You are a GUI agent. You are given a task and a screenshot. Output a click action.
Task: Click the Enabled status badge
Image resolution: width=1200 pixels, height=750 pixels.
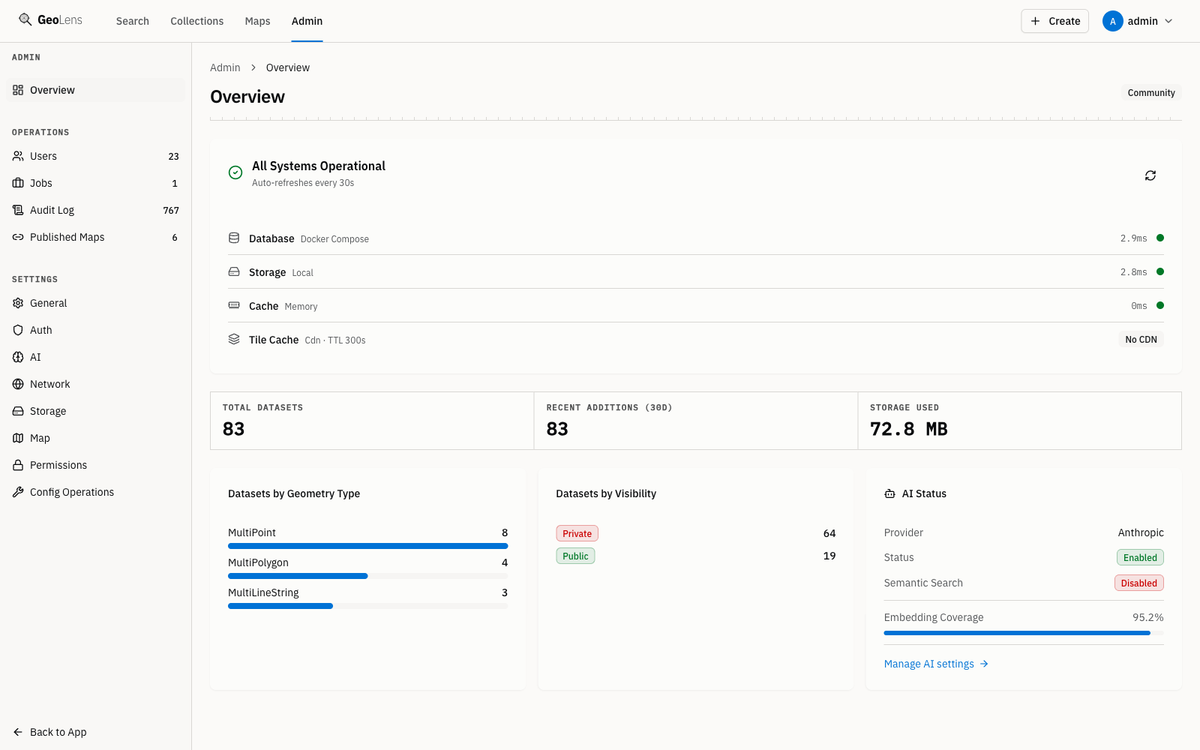click(x=1140, y=558)
